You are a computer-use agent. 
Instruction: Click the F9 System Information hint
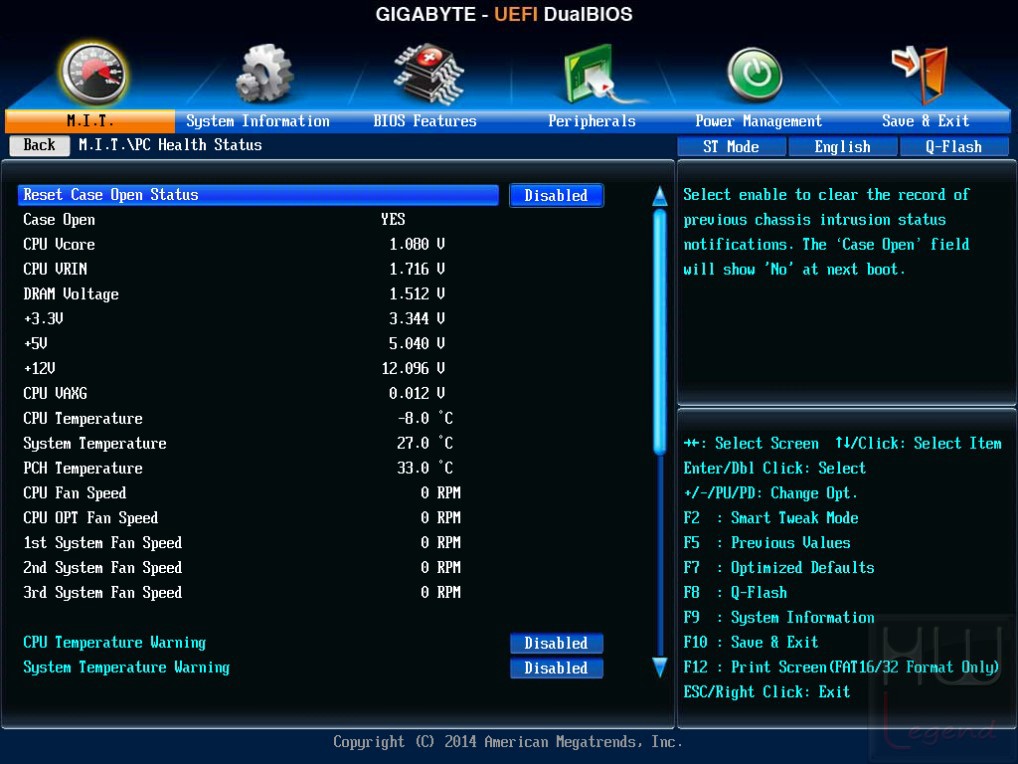778,617
